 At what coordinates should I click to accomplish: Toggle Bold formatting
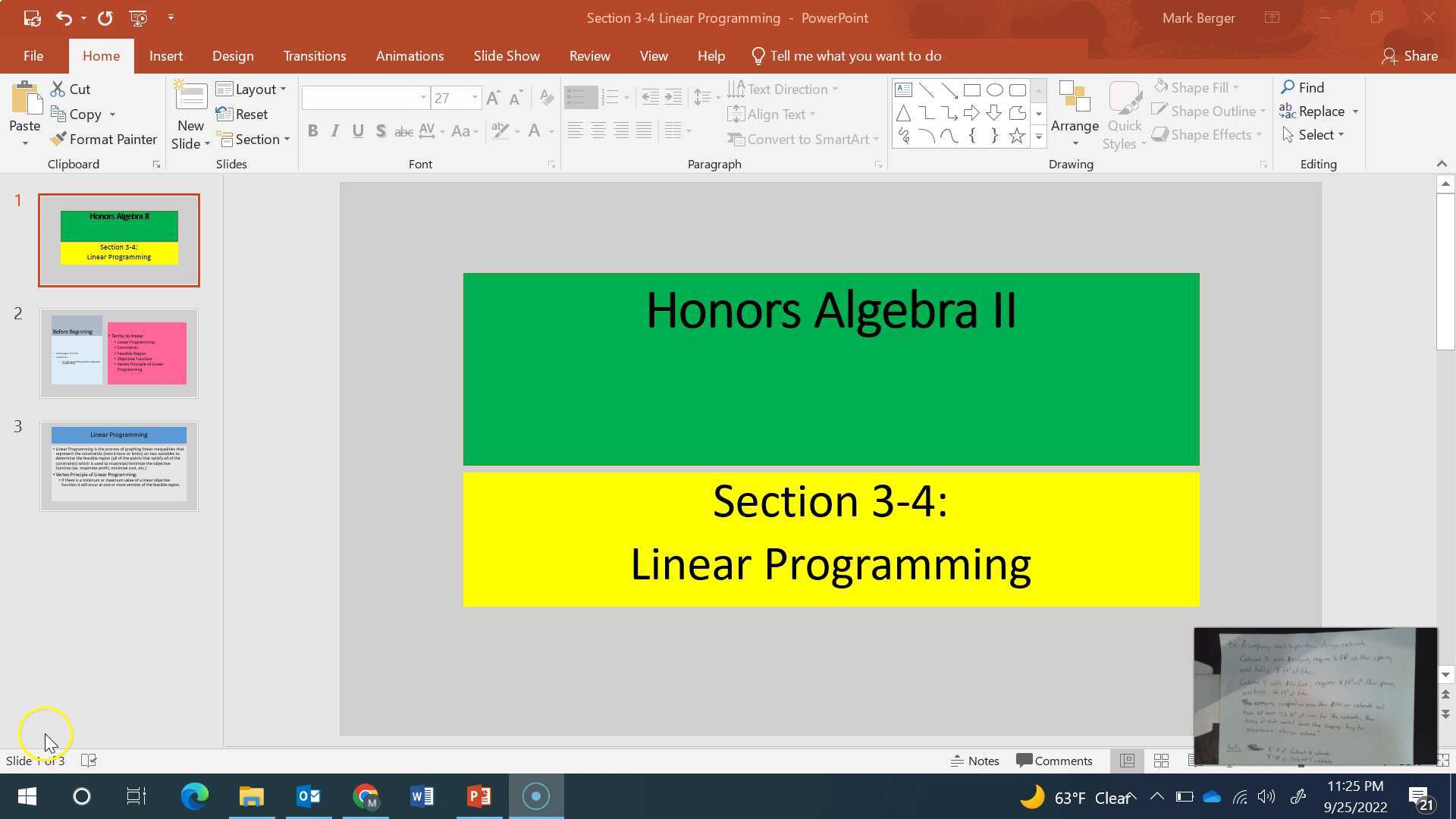pyautogui.click(x=312, y=131)
